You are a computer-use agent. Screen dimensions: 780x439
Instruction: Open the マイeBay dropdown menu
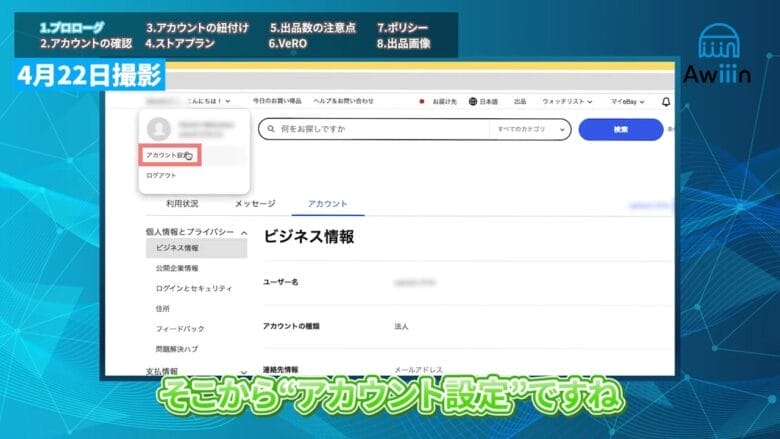click(628, 101)
